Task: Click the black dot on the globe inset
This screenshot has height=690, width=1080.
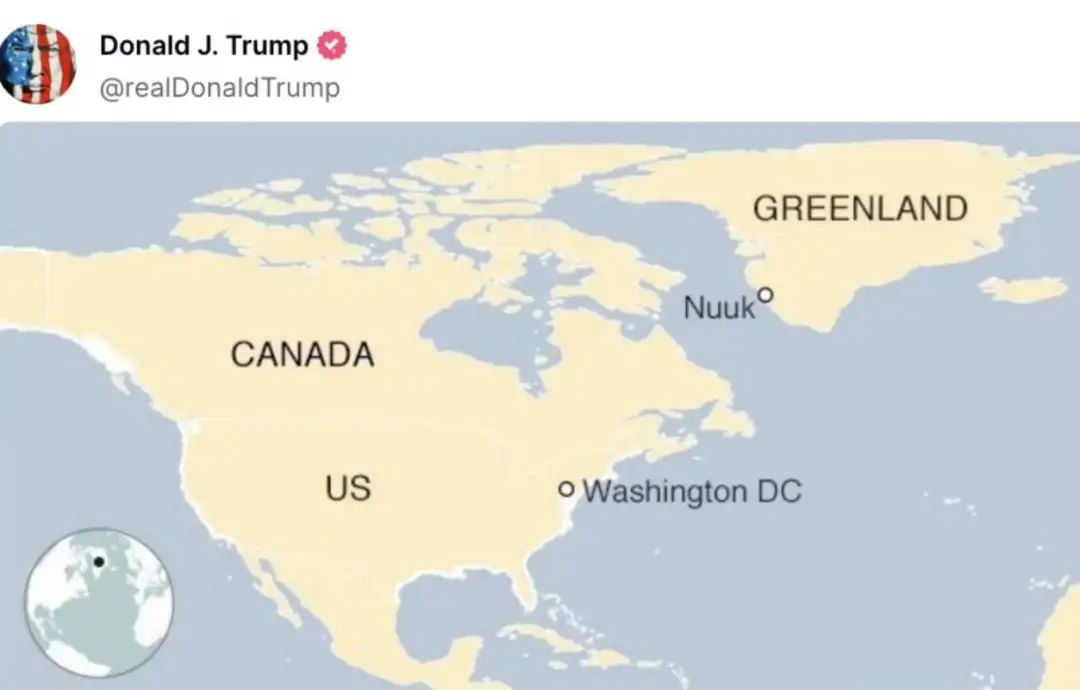Action: pos(98,562)
